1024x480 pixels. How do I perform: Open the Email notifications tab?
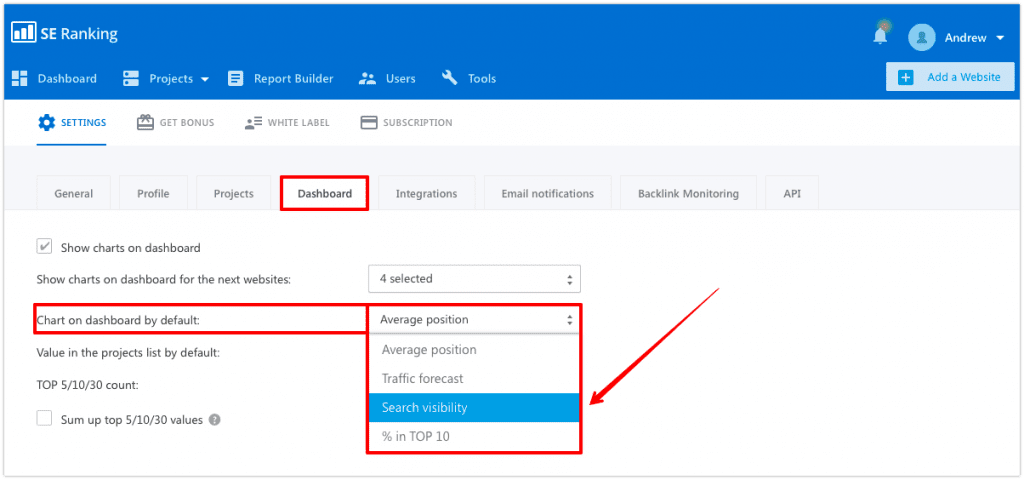548,193
